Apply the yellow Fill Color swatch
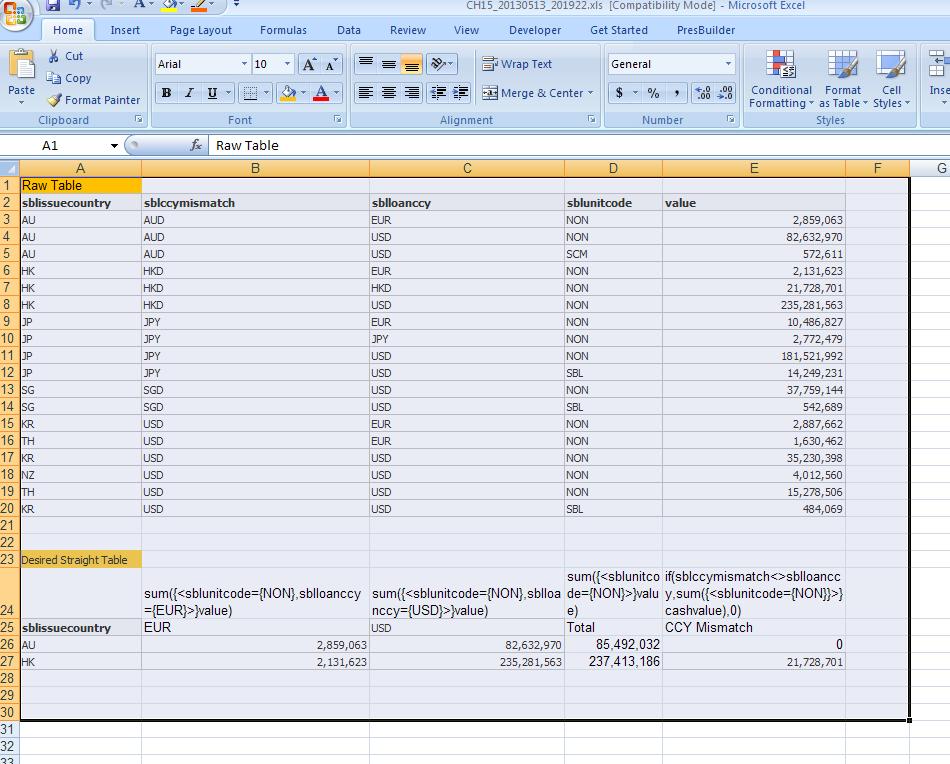This screenshot has height=764, width=950. [x=288, y=93]
